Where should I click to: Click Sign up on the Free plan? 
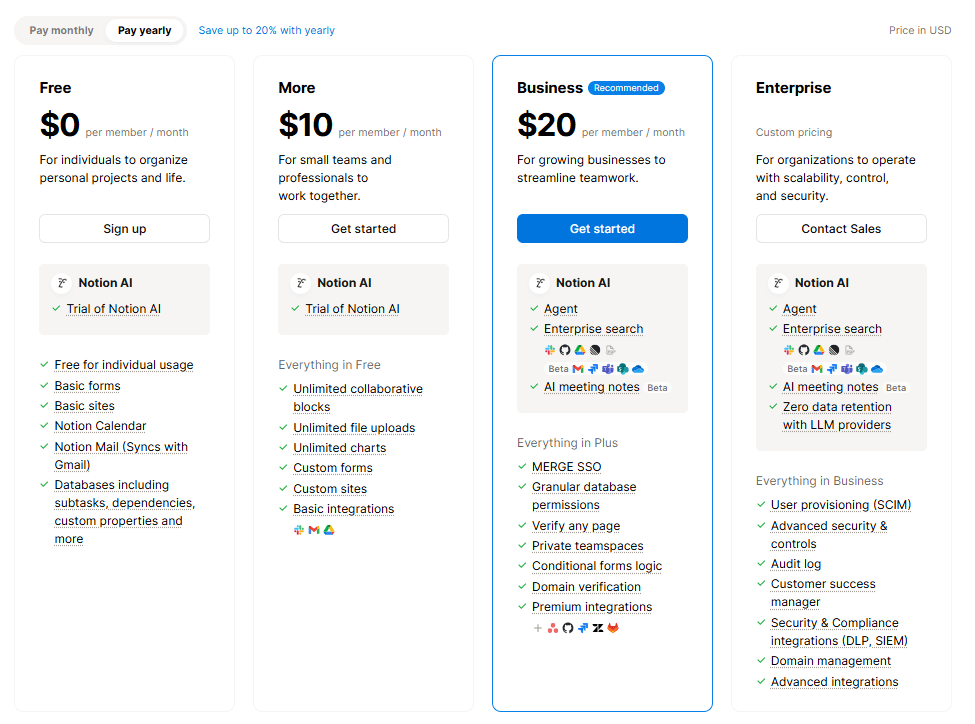point(125,229)
